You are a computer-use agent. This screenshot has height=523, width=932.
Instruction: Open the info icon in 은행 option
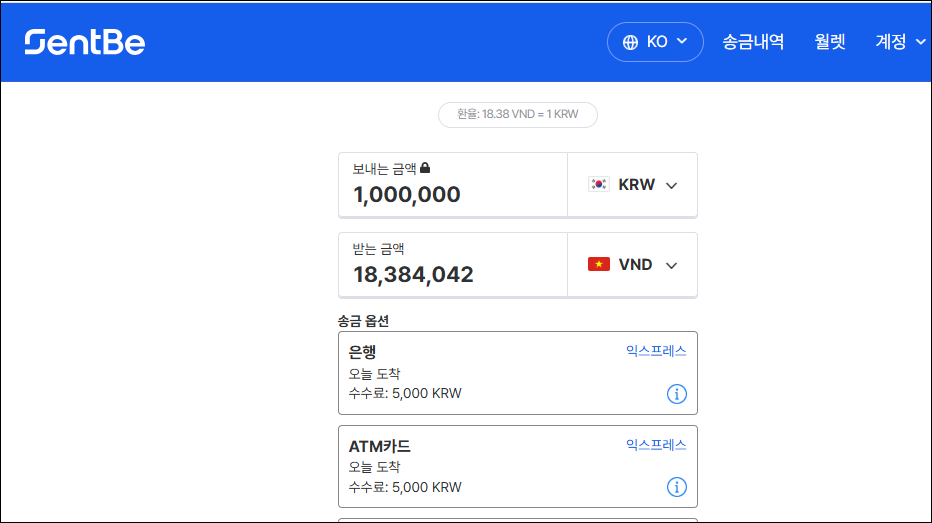click(676, 394)
